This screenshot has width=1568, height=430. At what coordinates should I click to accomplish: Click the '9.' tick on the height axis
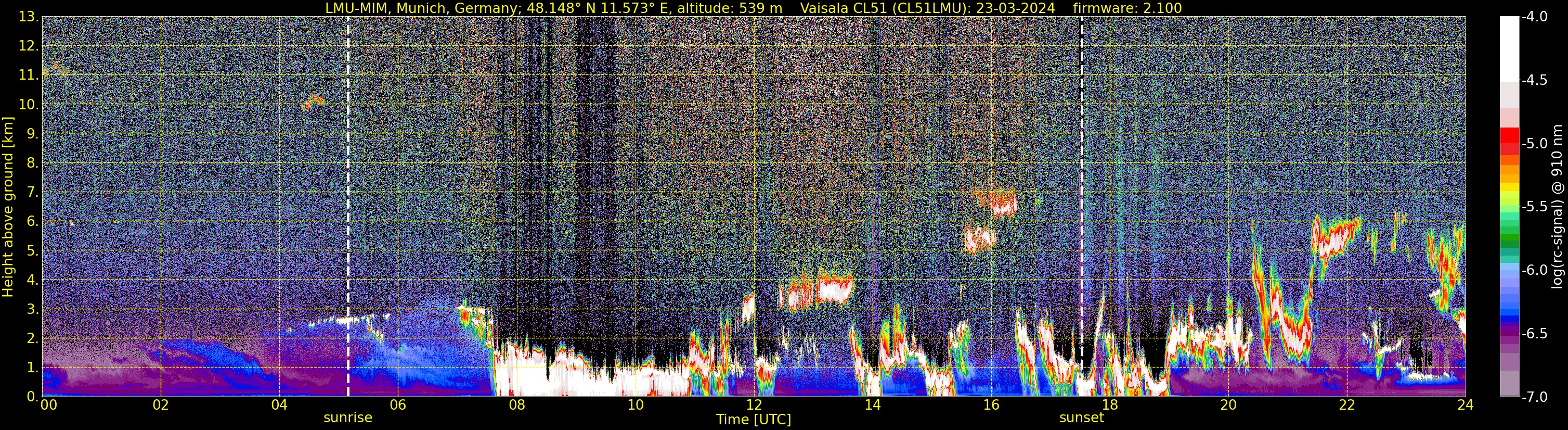pyautogui.click(x=33, y=134)
